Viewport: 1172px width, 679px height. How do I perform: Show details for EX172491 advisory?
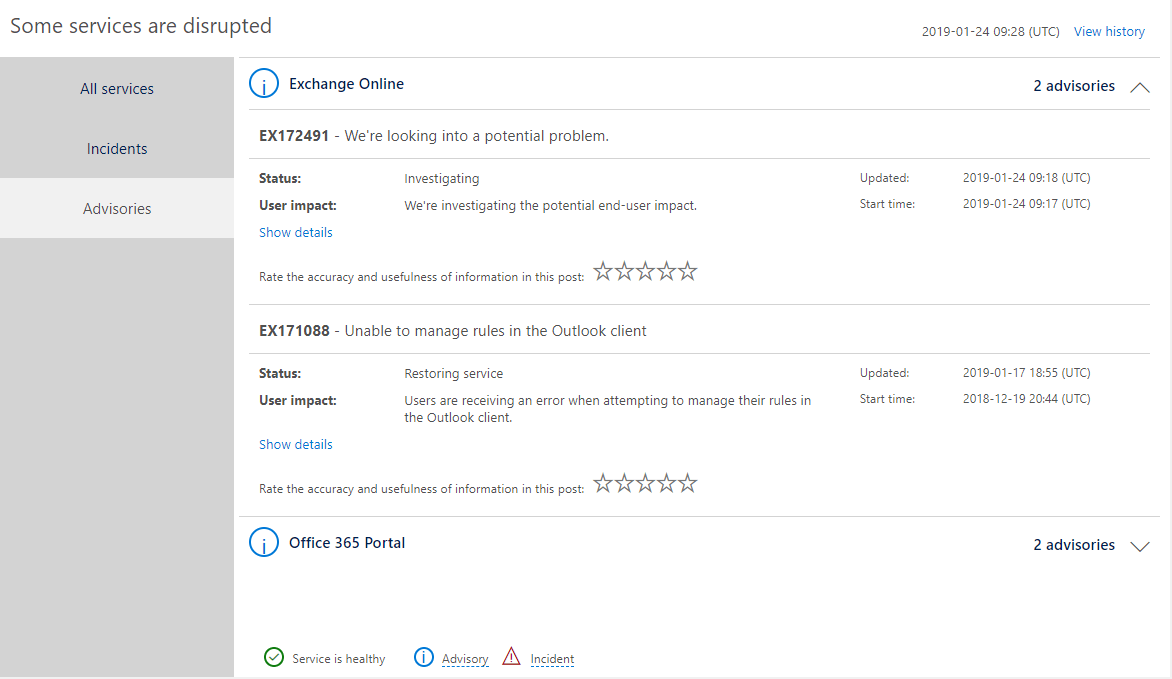coord(296,233)
